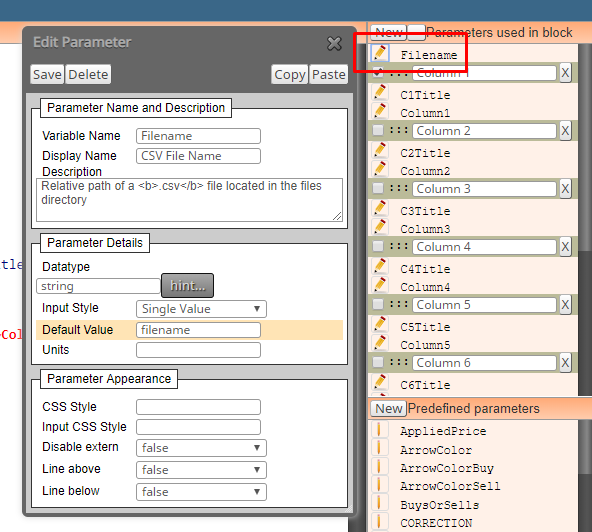Image resolution: width=592 pixels, height=532 pixels.
Task: Delete the Column 3 group via X
Action: point(565,189)
